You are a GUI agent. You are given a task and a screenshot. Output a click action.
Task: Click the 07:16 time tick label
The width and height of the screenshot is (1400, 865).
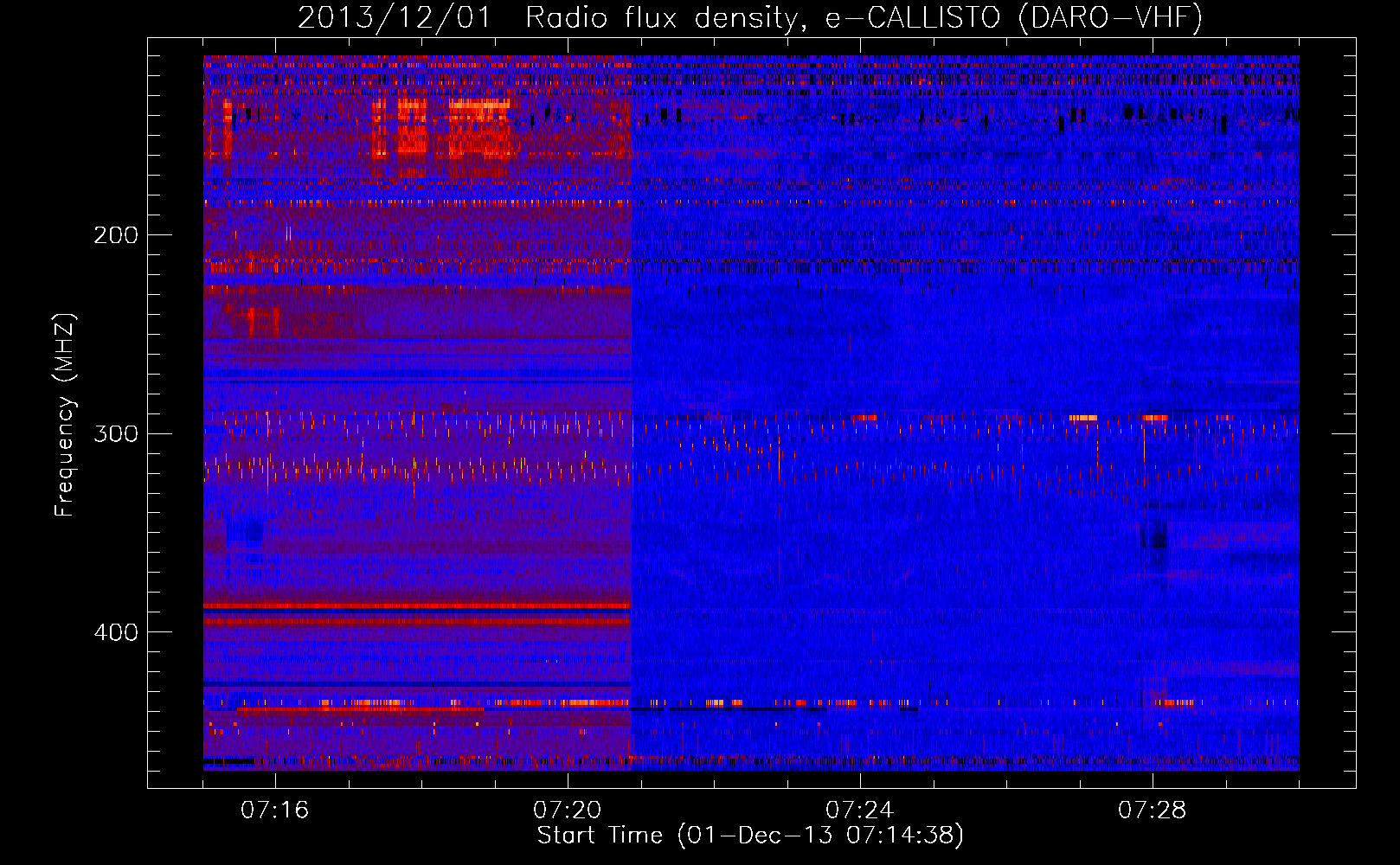274,811
